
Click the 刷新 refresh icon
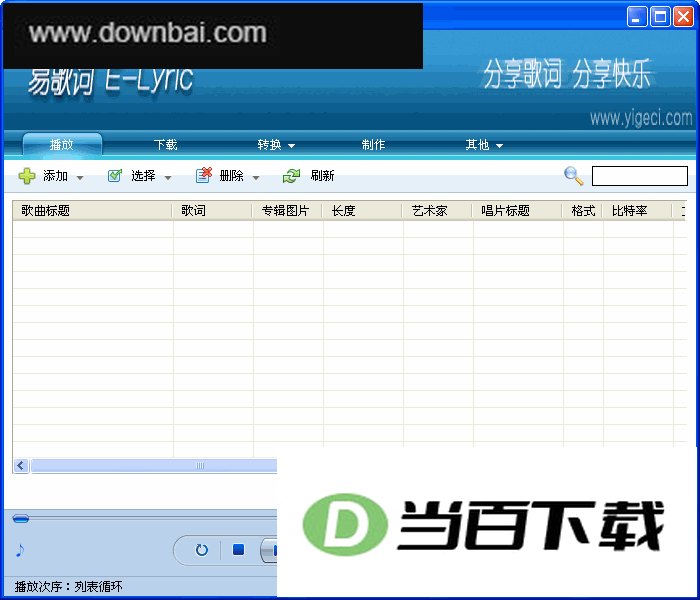(291, 176)
